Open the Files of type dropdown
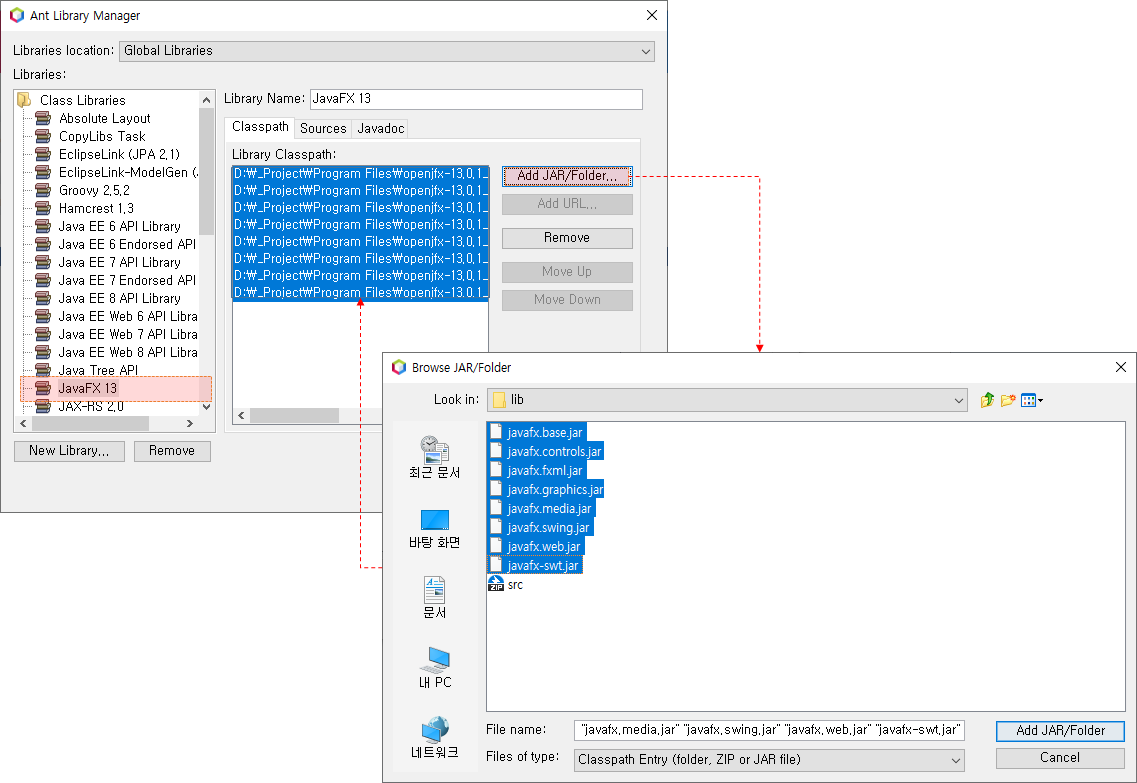1137x783 pixels. pos(769,760)
